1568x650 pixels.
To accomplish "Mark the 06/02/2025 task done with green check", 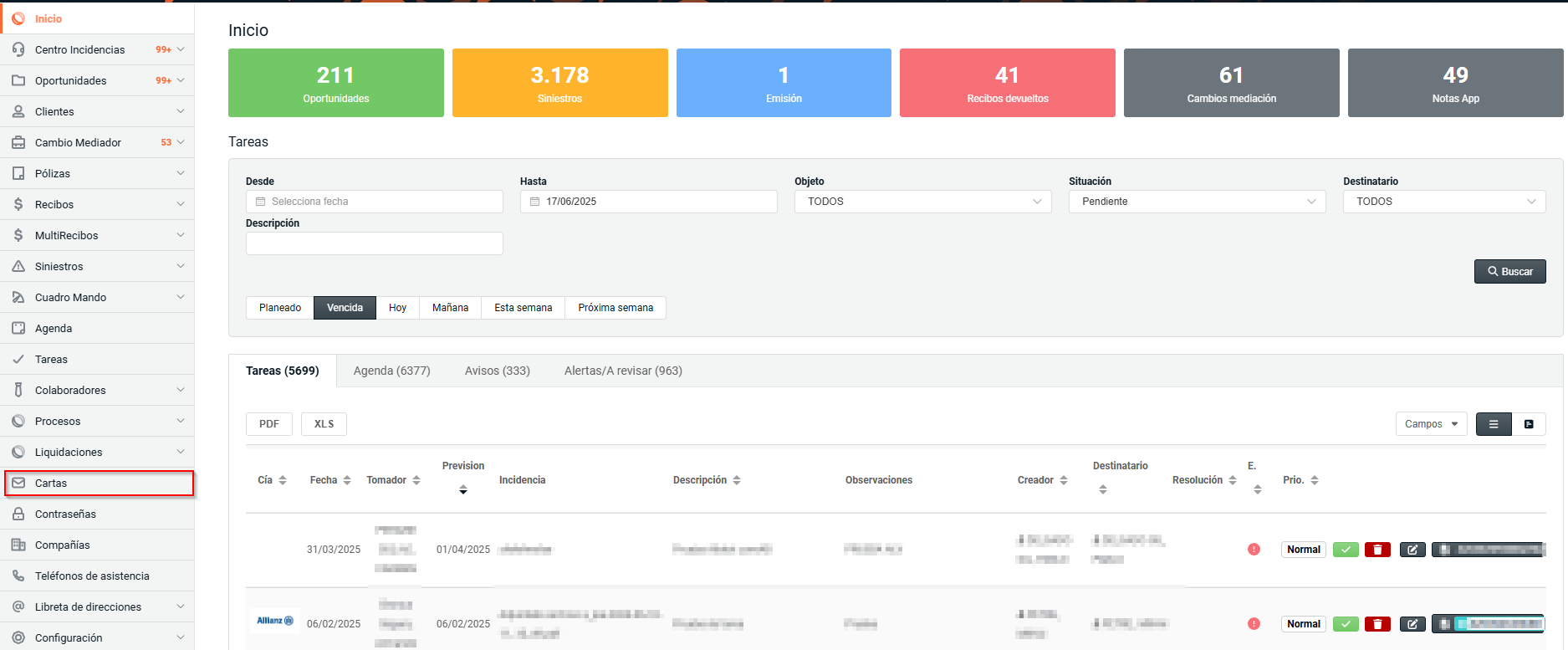I will click(1346, 624).
